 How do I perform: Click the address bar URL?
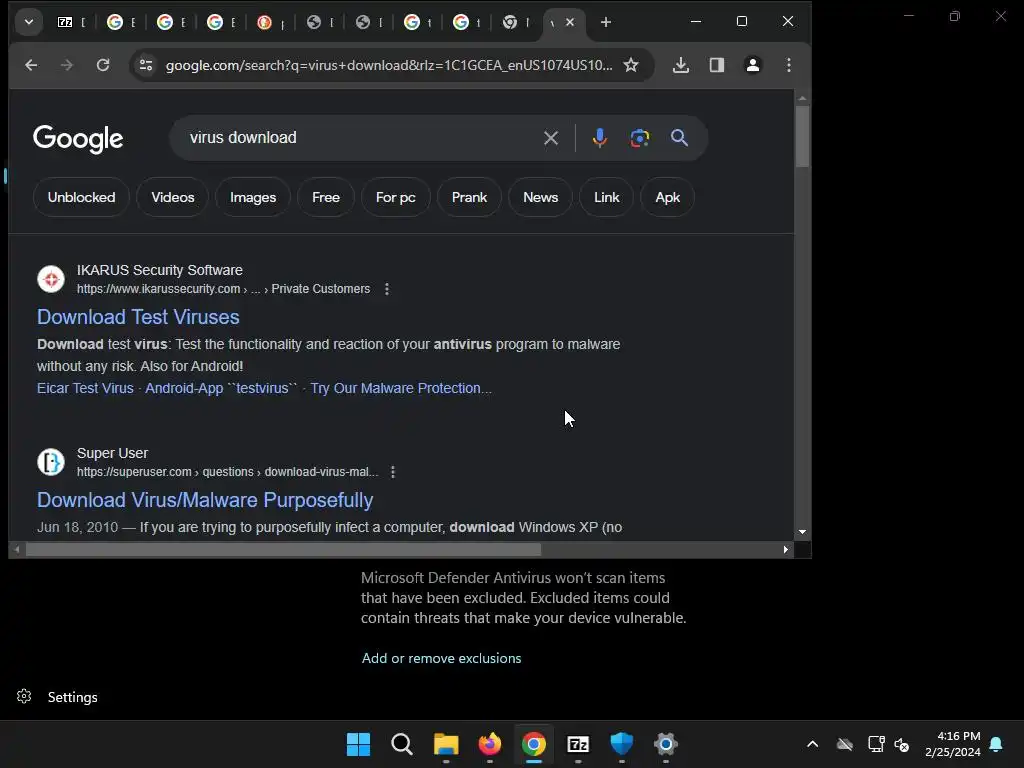tap(389, 65)
